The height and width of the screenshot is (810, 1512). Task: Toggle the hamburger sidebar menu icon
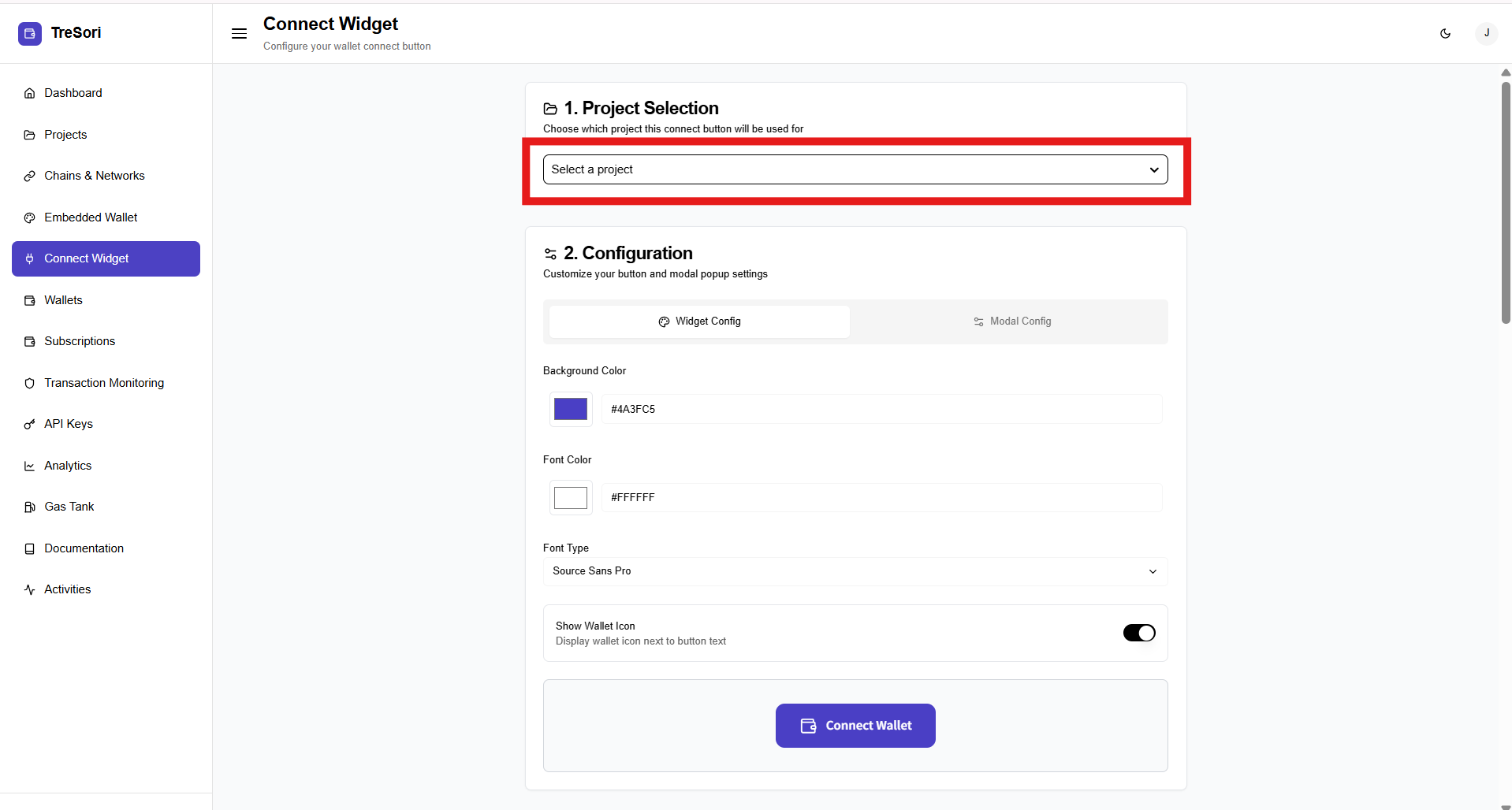239,33
